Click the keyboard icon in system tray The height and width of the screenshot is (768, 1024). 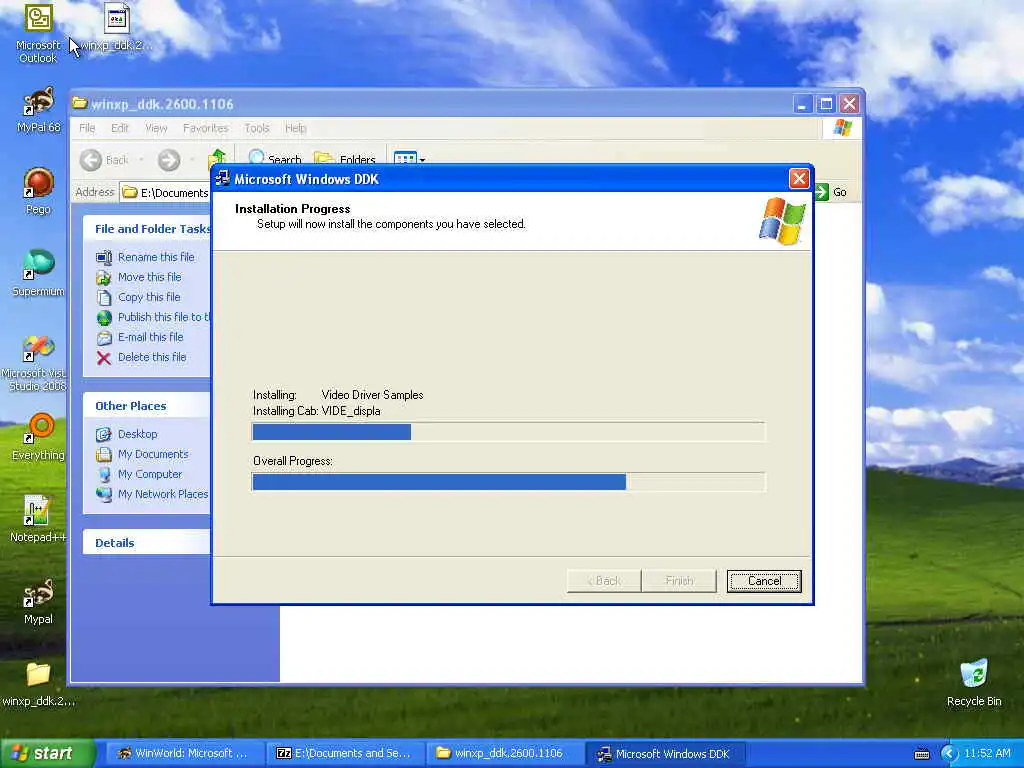(x=921, y=754)
